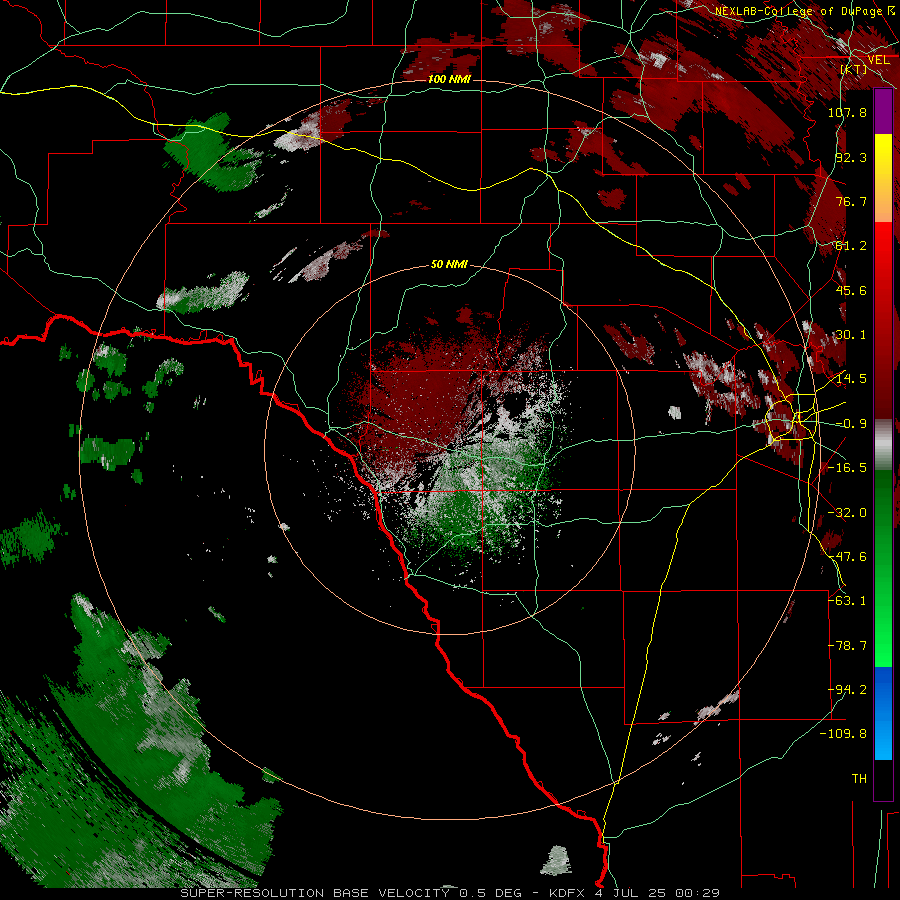Screen dimensions: 900x900
Task: Click the 76.7 legend value
Action: pos(851,201)
